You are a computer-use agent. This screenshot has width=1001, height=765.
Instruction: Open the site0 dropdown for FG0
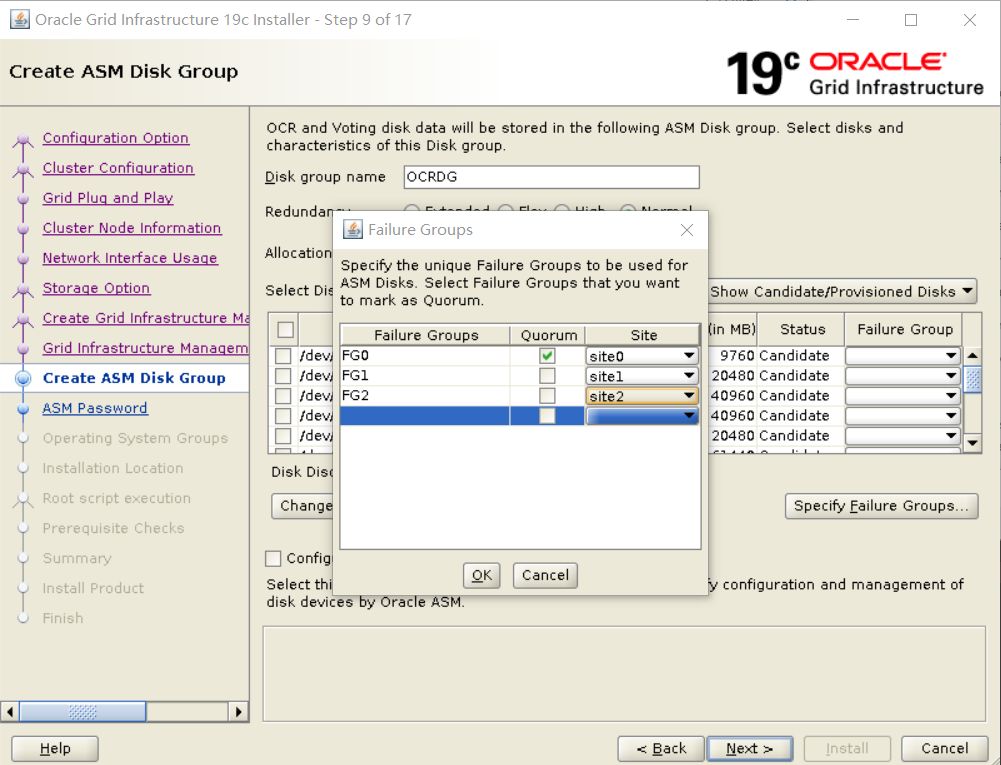642,356
